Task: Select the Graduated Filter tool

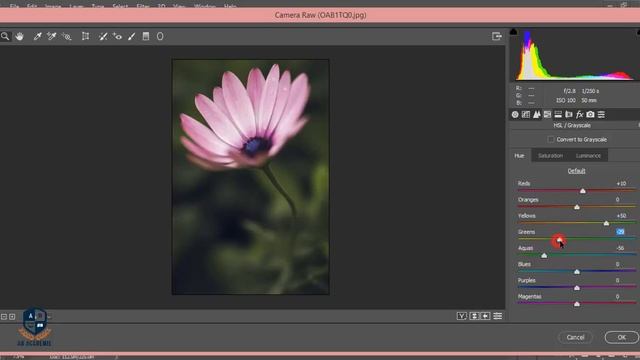Action: click(146, 36)
